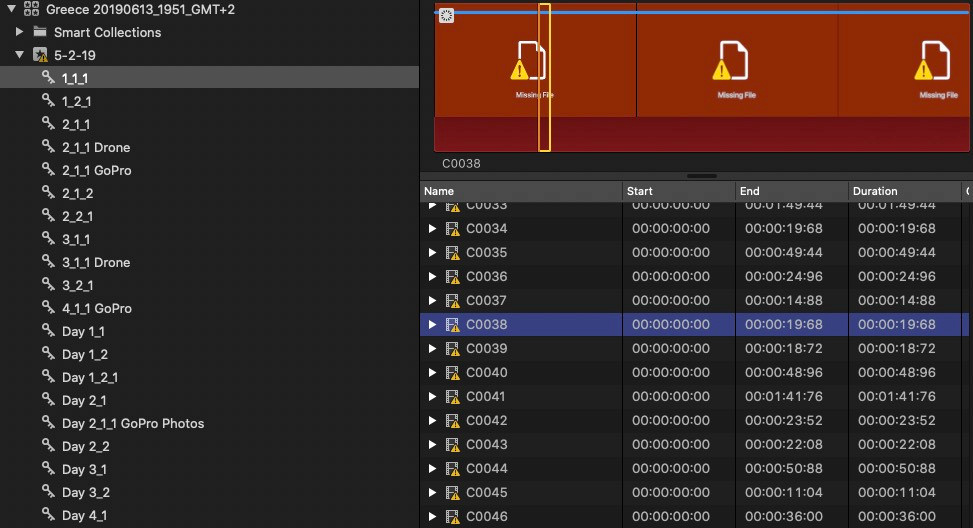Screen dimensions: 973x528
Task: Click the key icon beside Day 2_1
Action: point(48,398)
